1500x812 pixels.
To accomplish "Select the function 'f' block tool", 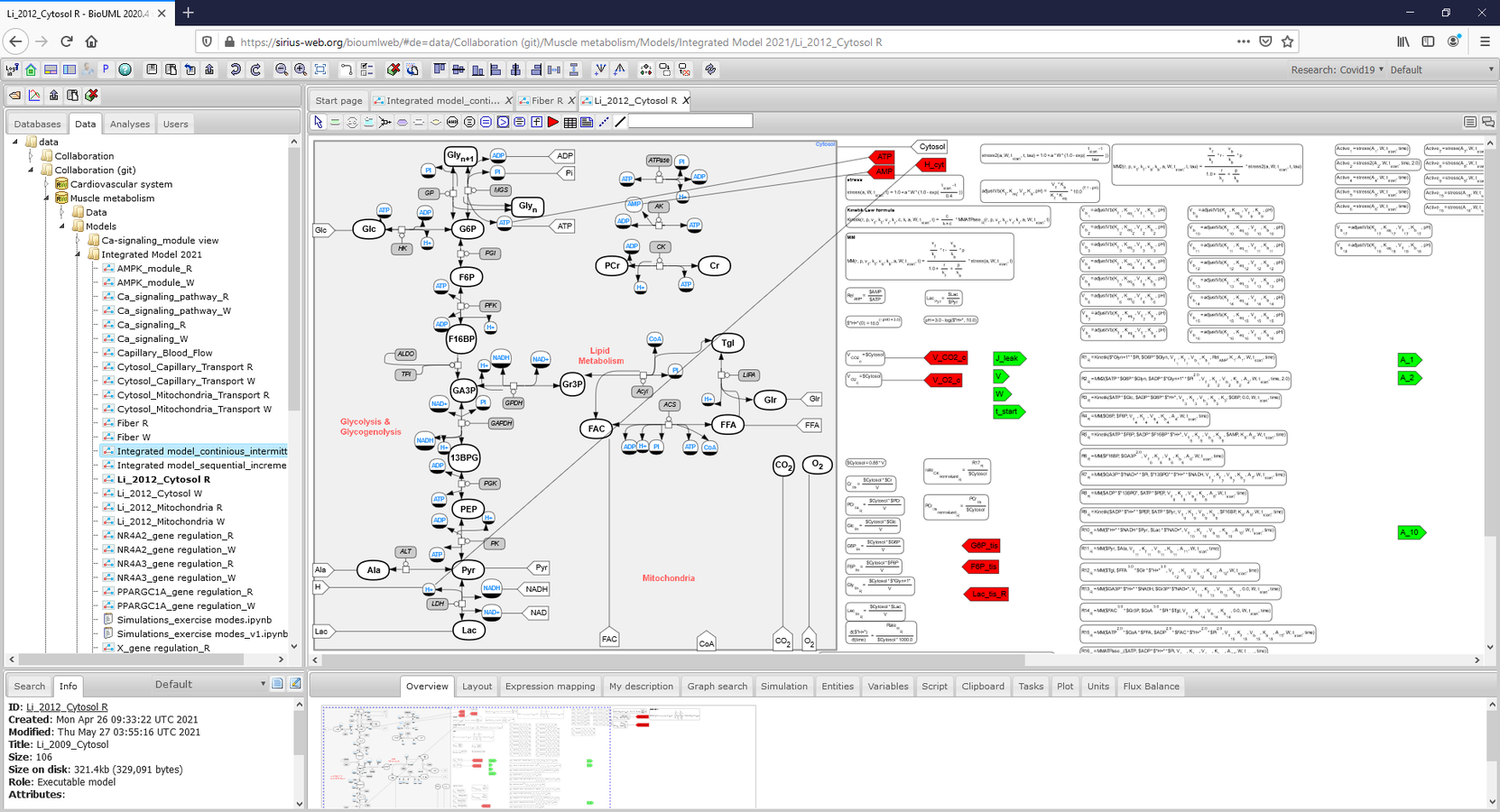I will [537, 122].
